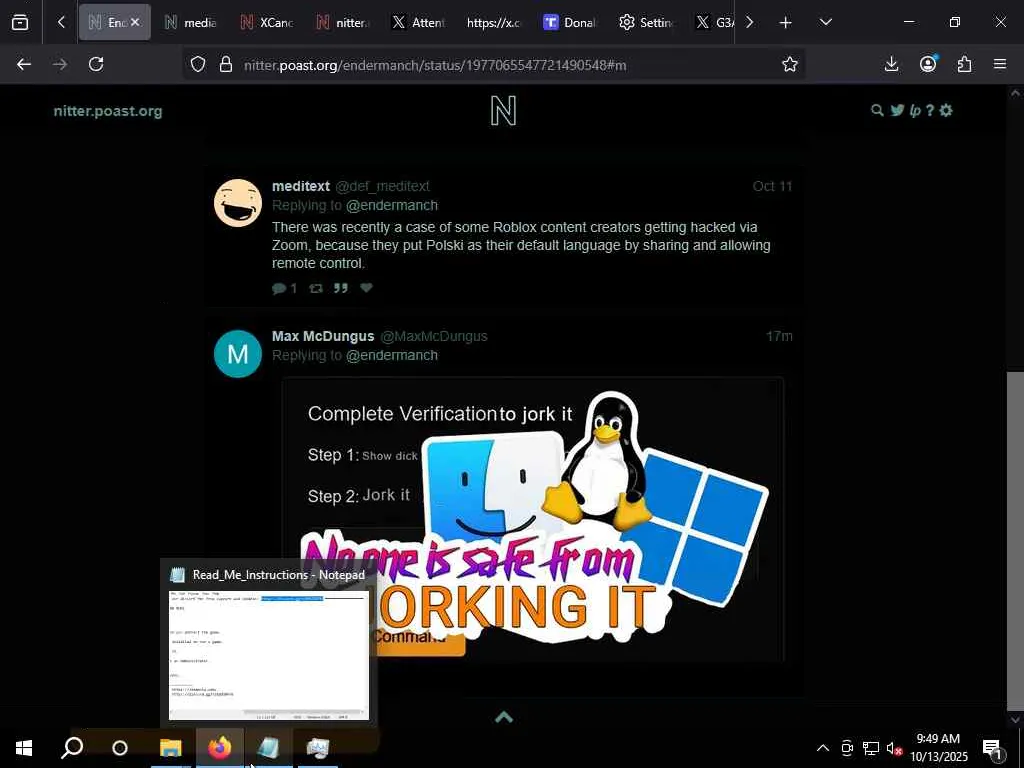Click the Nitter 'N' logo
This screenshot has height=768, width=1024.
coord(503,110)
